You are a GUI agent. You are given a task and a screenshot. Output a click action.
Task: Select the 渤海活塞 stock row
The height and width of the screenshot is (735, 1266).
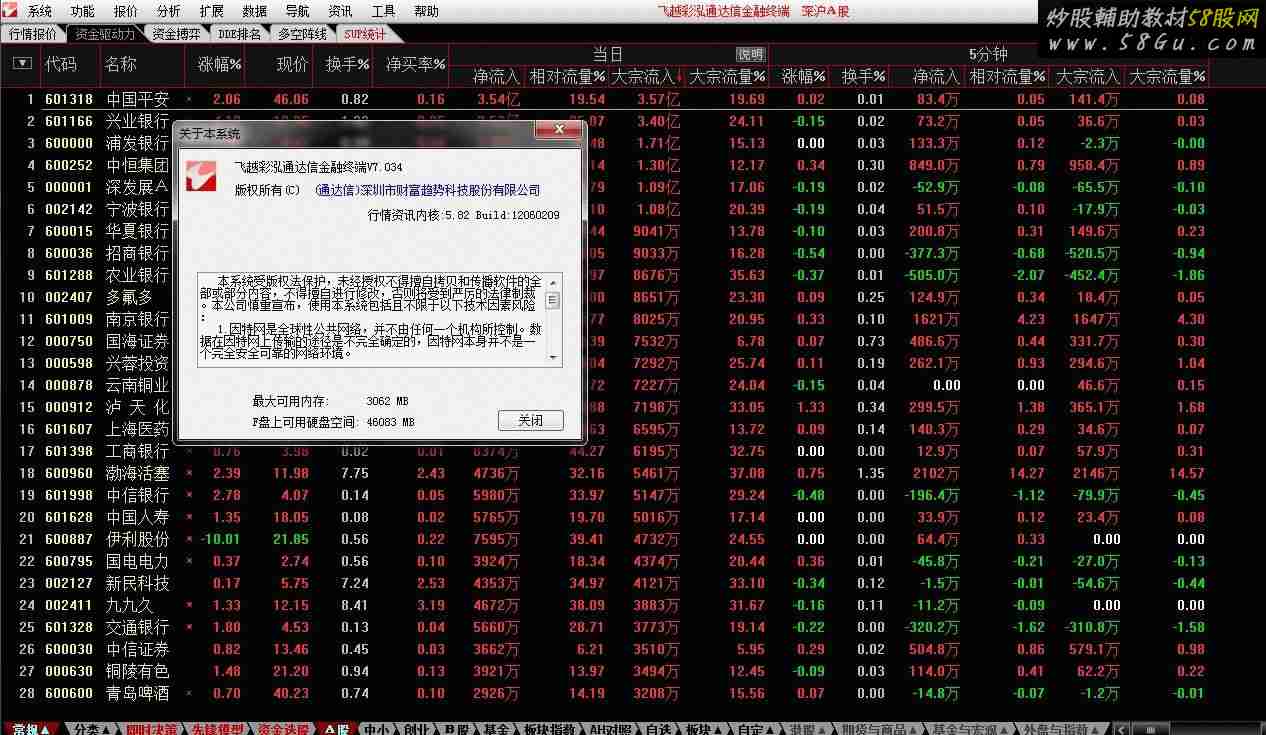[604, 473]
